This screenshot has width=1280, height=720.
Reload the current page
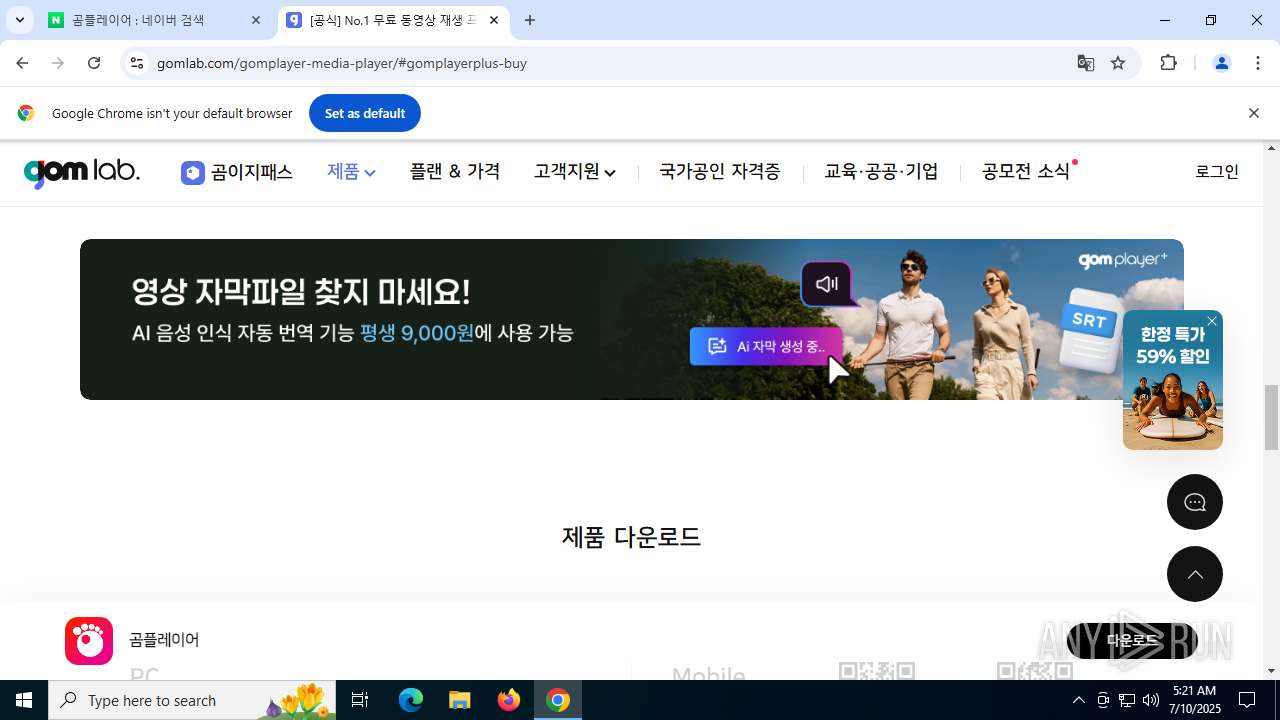94,63
